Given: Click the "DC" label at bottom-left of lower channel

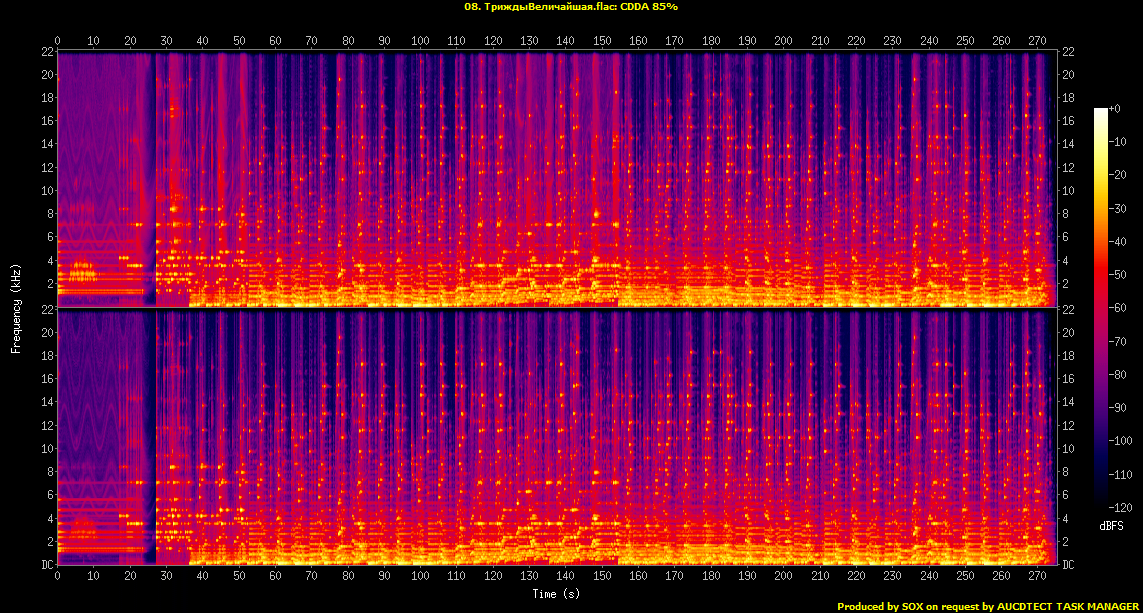Looking at the screenshot, I should tap(46, 565).
